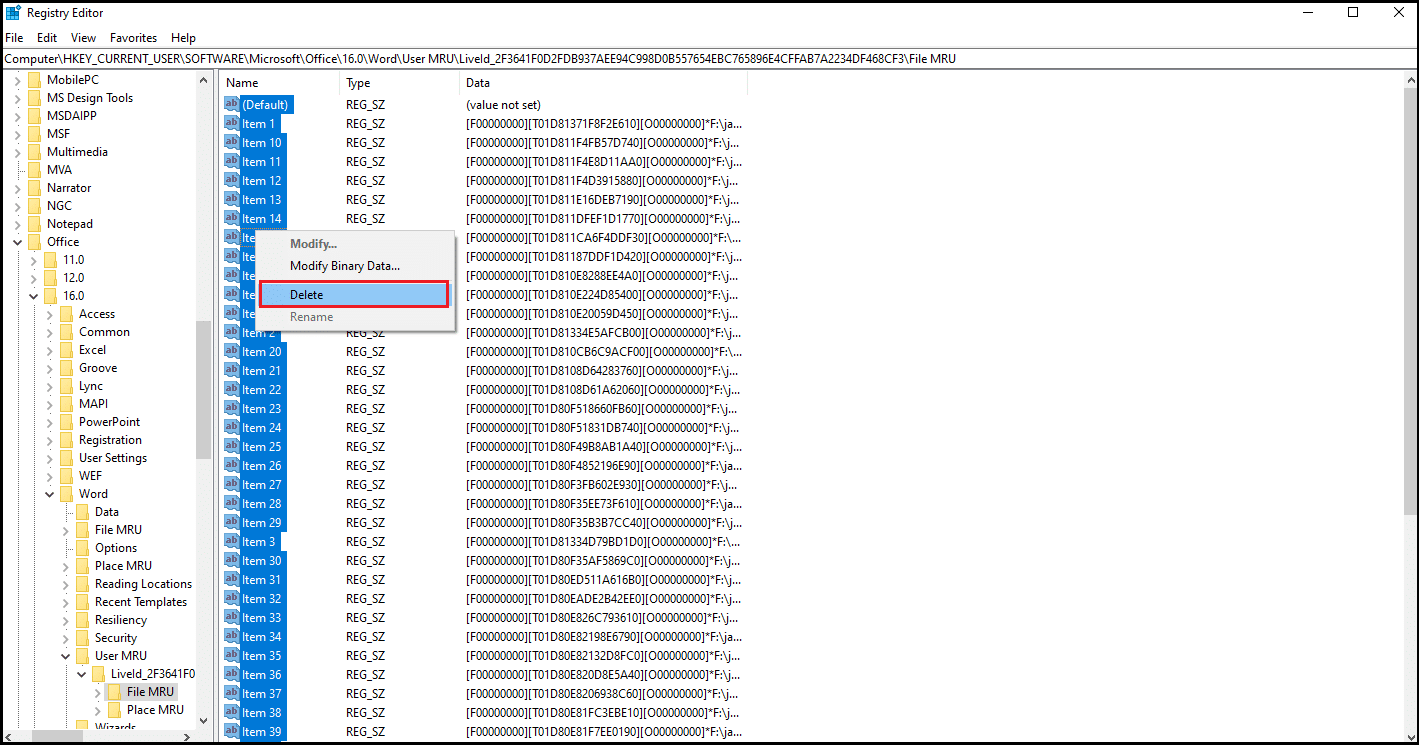Open the Edit menu
Image resolution: width=1419 pixels, height=745 pixels.
(x=47, y=38)
